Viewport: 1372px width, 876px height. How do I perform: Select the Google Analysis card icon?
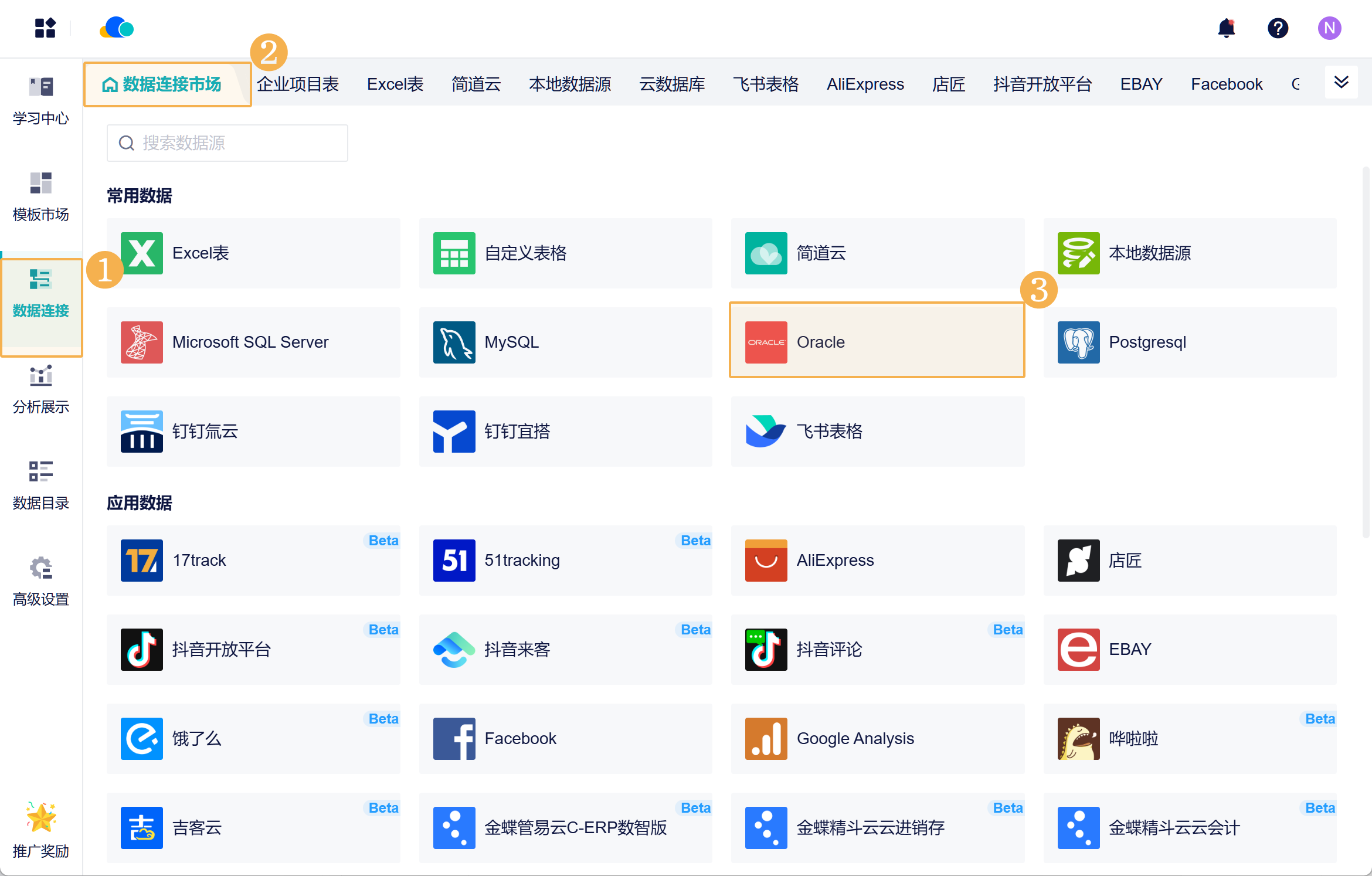766,739
